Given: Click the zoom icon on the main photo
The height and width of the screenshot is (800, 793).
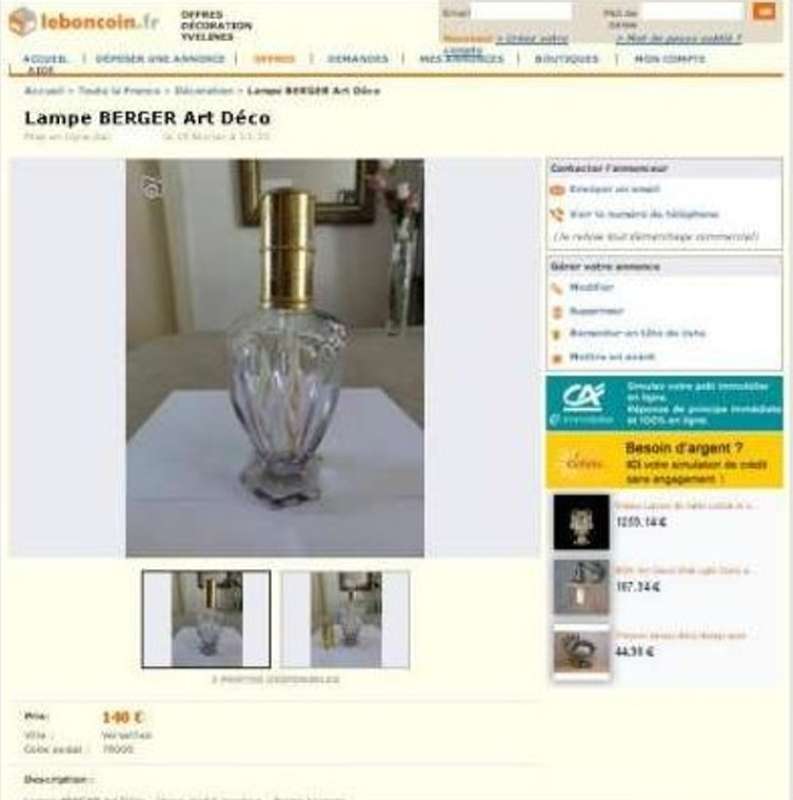Looking at the screenshot, I should click(152, 187).
